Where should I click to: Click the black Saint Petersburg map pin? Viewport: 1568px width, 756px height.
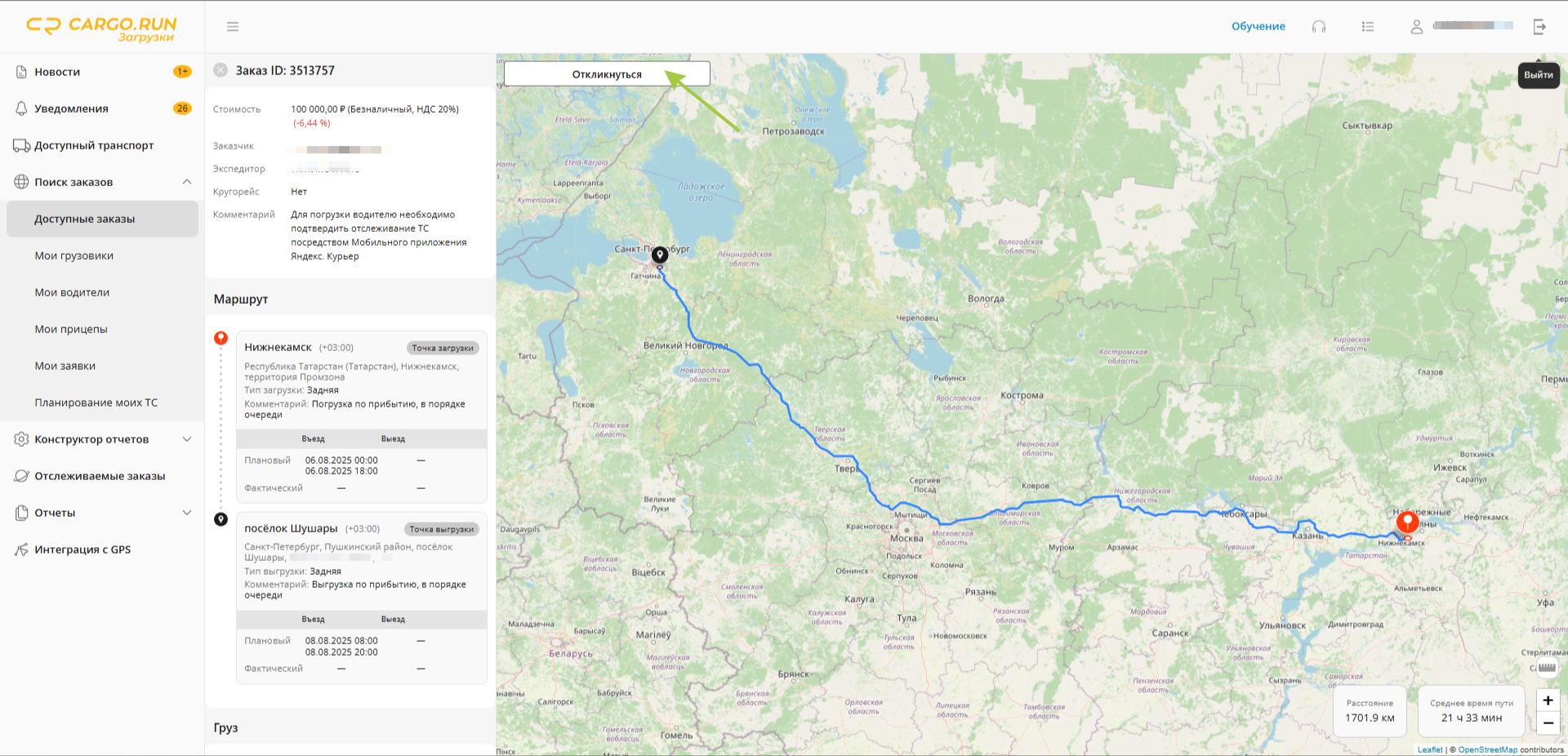pos(660,256)
